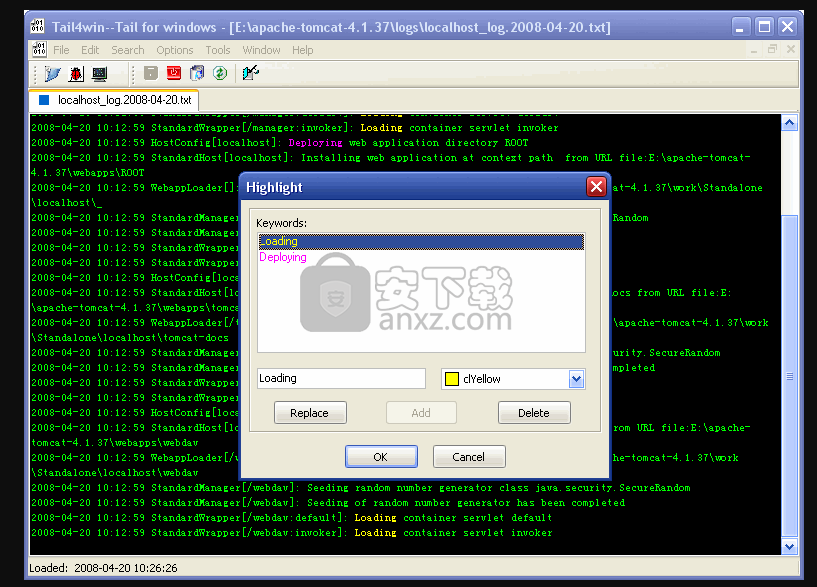The image size is (817, 587).
Task: Click the yellow color swatch in combo box
Action: click(x=452, y=379)
